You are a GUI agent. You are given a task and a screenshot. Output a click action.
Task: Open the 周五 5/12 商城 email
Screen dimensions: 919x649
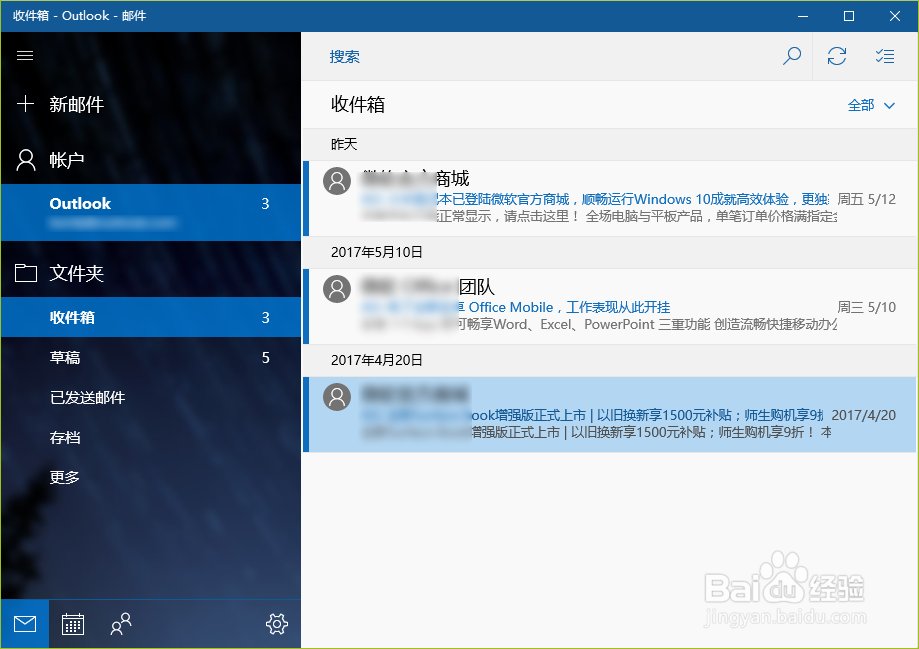[610, 198]
